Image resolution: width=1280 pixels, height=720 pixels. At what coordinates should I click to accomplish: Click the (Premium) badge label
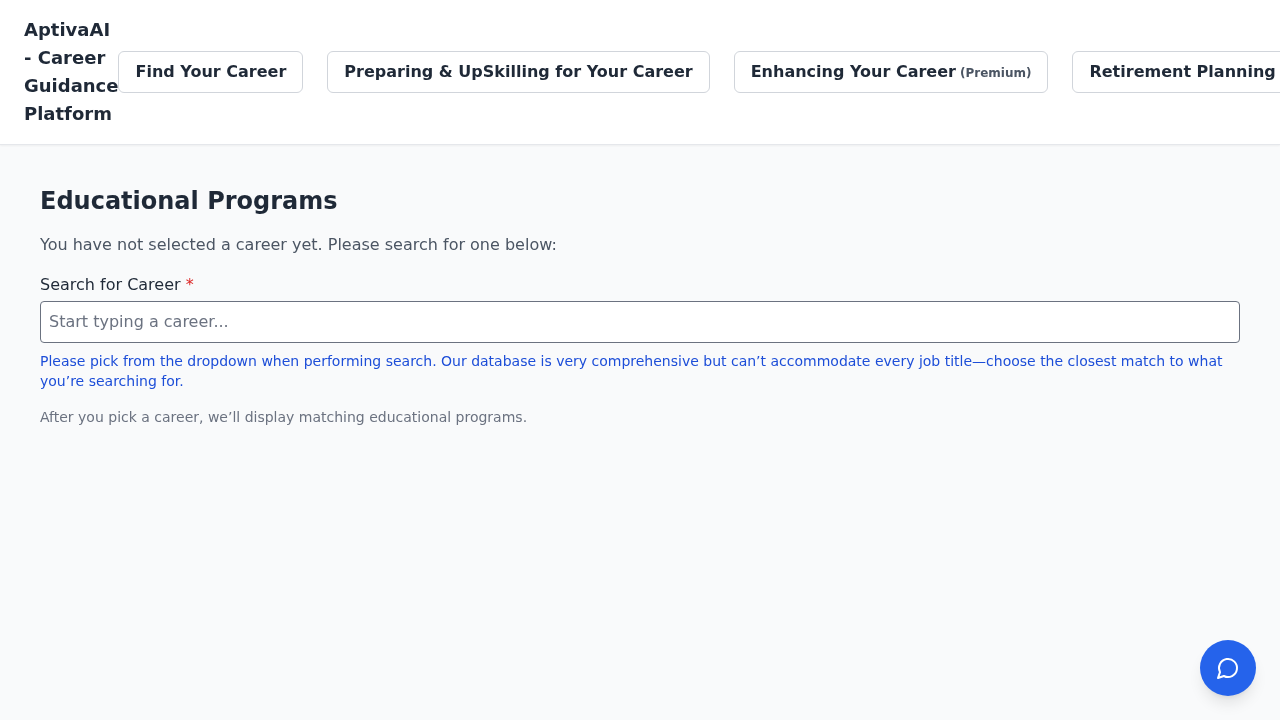(995, 73)
